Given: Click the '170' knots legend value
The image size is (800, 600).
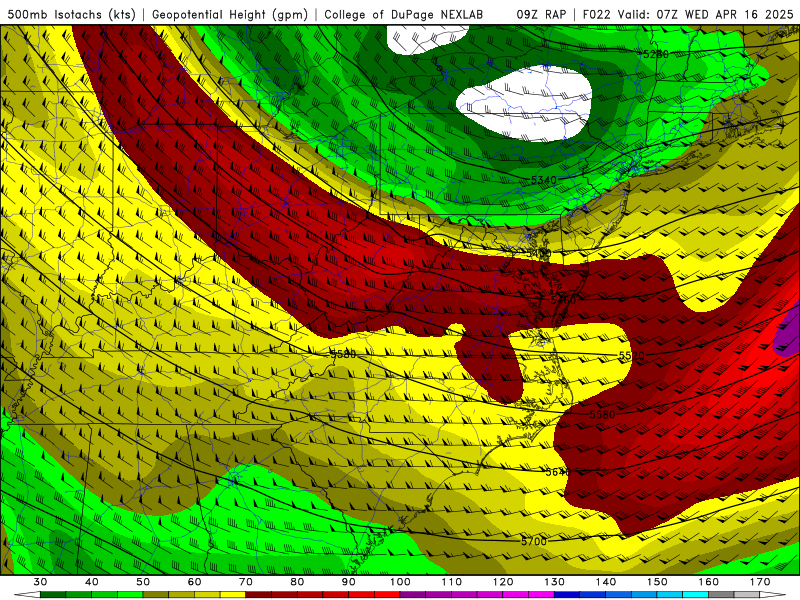Looking at the screenshot, I should 760,582.
